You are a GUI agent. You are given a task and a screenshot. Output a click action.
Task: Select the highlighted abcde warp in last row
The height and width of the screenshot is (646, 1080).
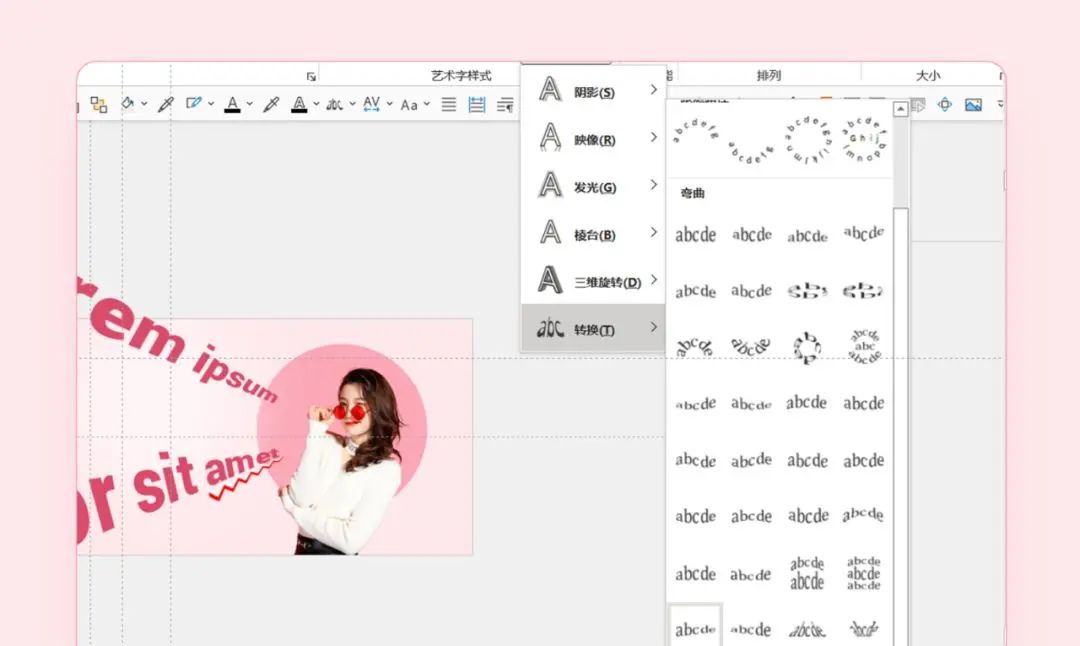[x=695, y=625]
